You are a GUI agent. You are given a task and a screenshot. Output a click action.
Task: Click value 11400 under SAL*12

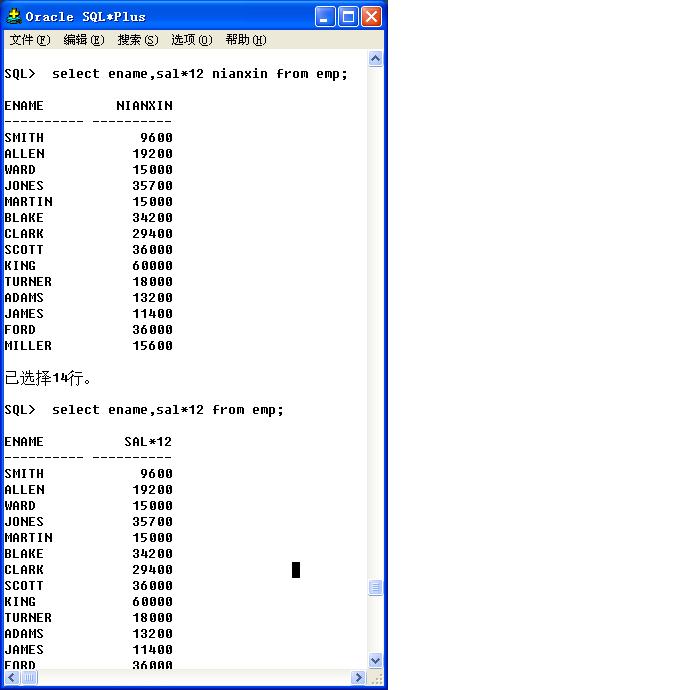click(152, 650)
